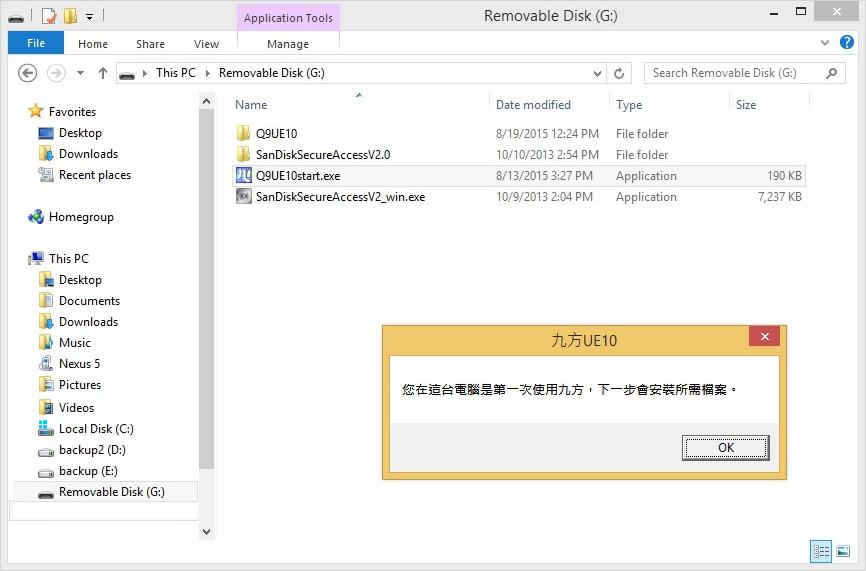Click the Properties icon in quick access toolbar
Image resolution: width=866 pixels, height=571 pixels.
click(49, 17)
